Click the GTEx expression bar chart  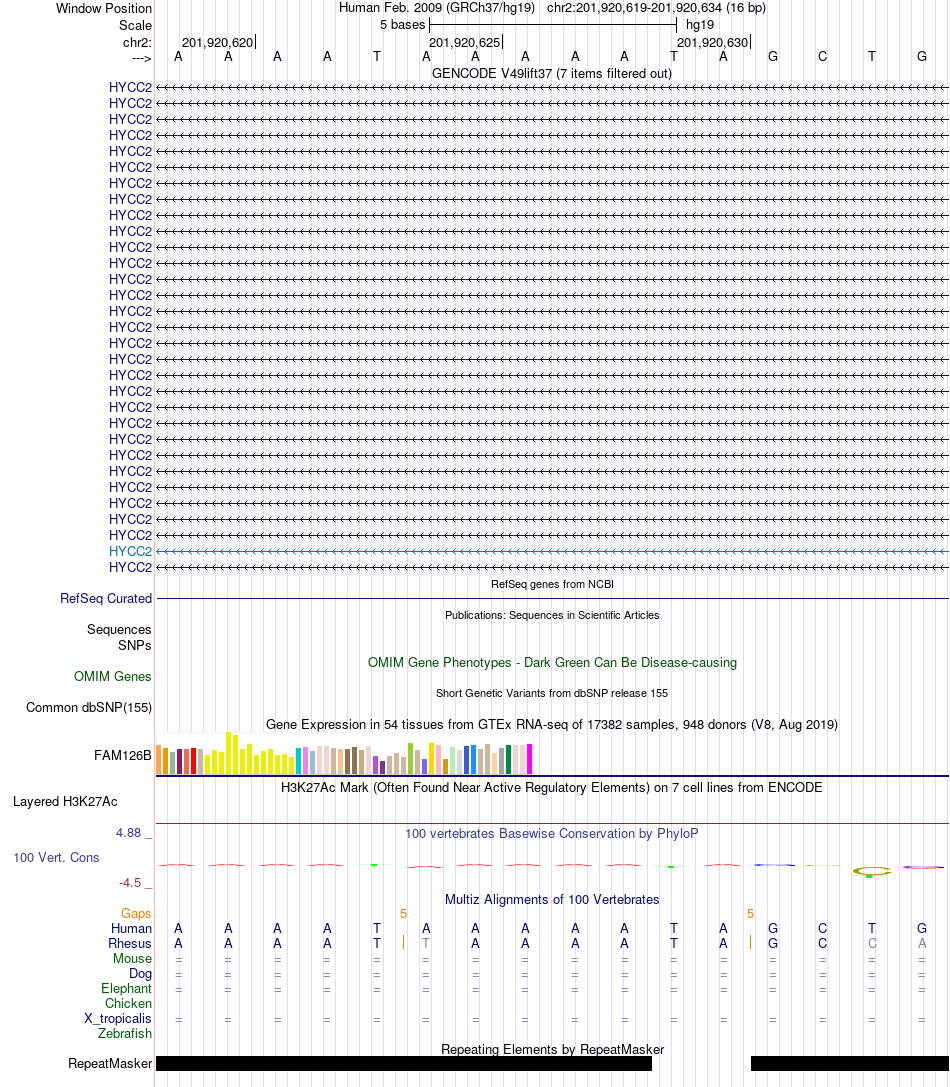(x=344, y=754)
